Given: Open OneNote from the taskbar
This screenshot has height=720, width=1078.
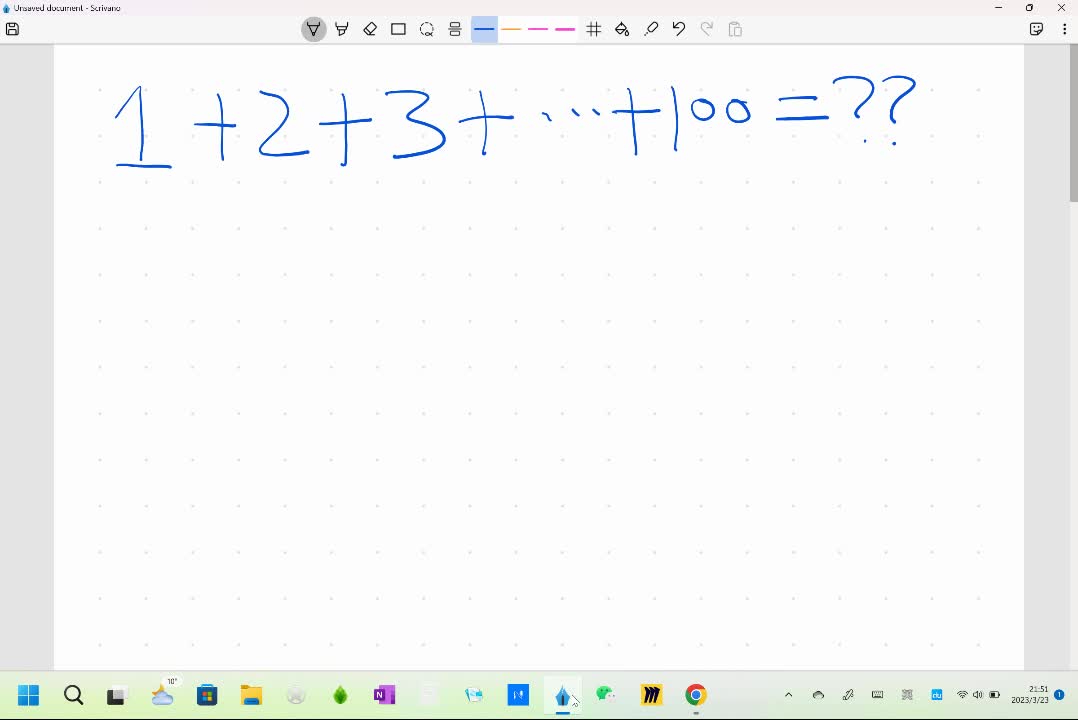Looking at the screenshot, I should pyautogui.click(x=384, y=695).
